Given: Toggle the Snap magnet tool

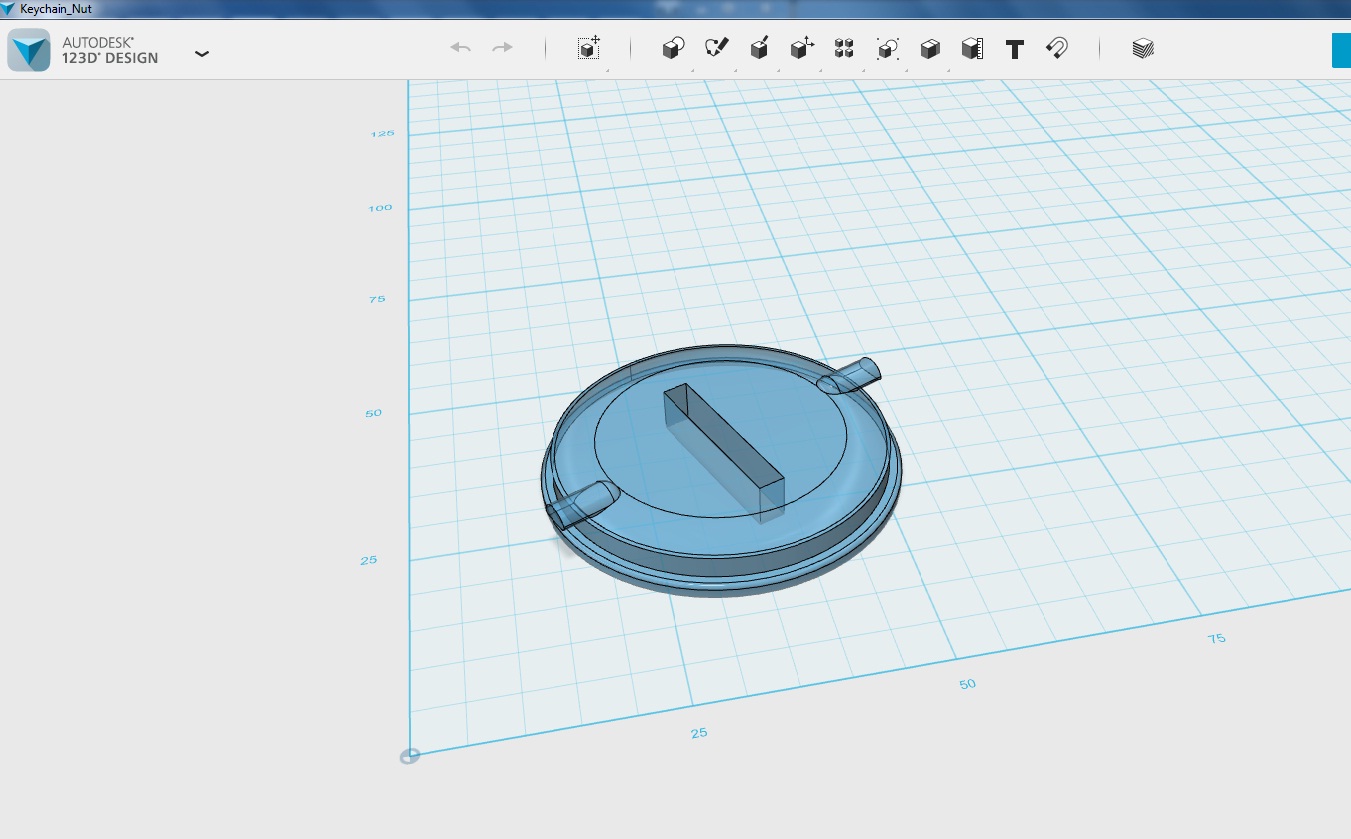Looking at the screenshot, I should pyautogui.click(x=1057, y=48).
